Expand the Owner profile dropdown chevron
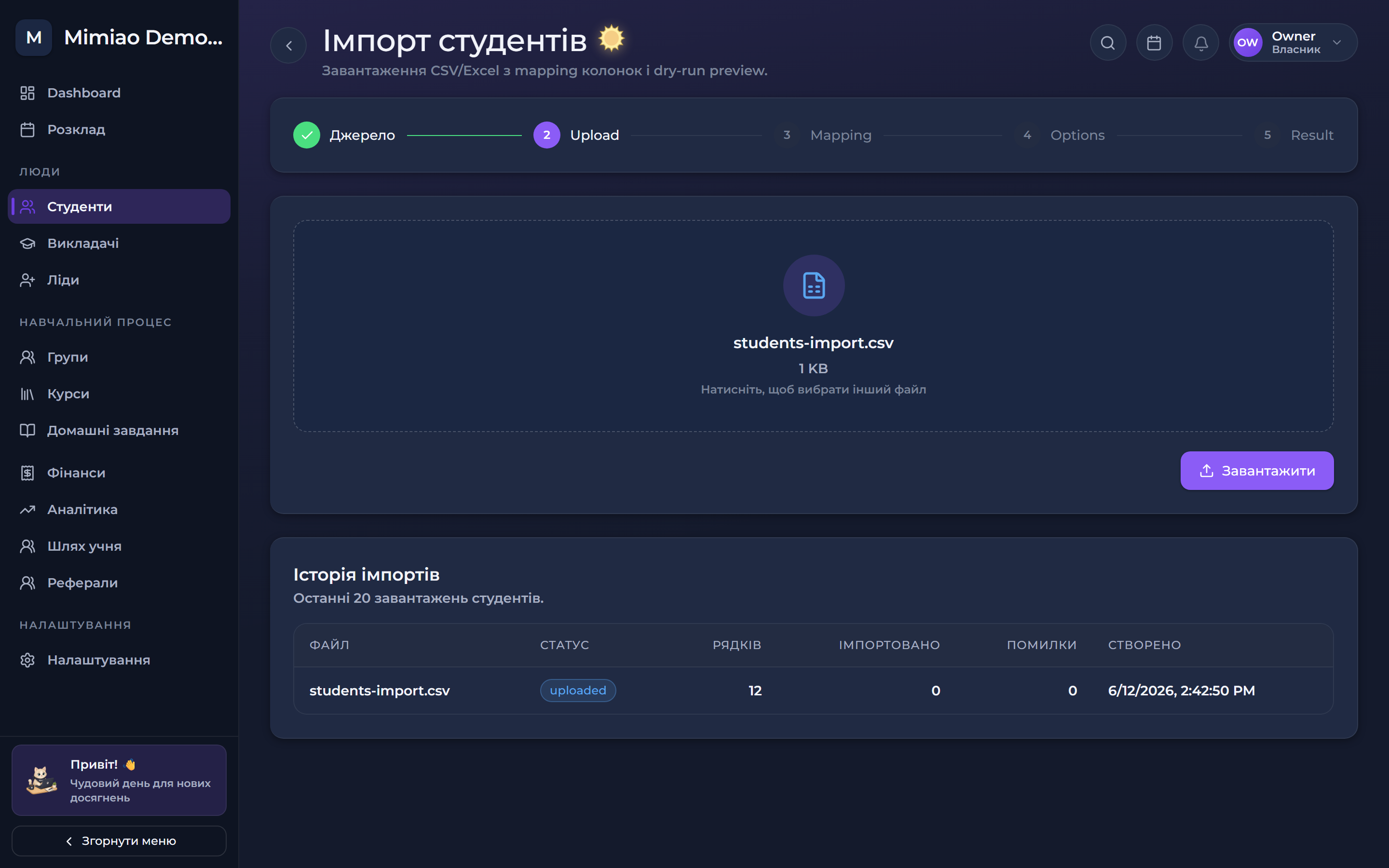 click(x=1337, y=42)
